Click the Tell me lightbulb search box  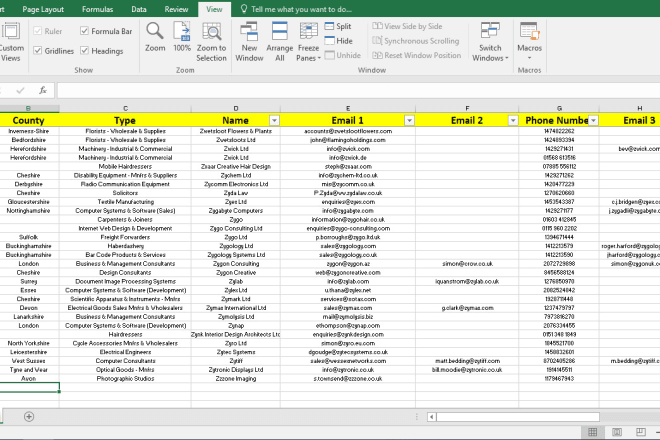coord(296,9)
